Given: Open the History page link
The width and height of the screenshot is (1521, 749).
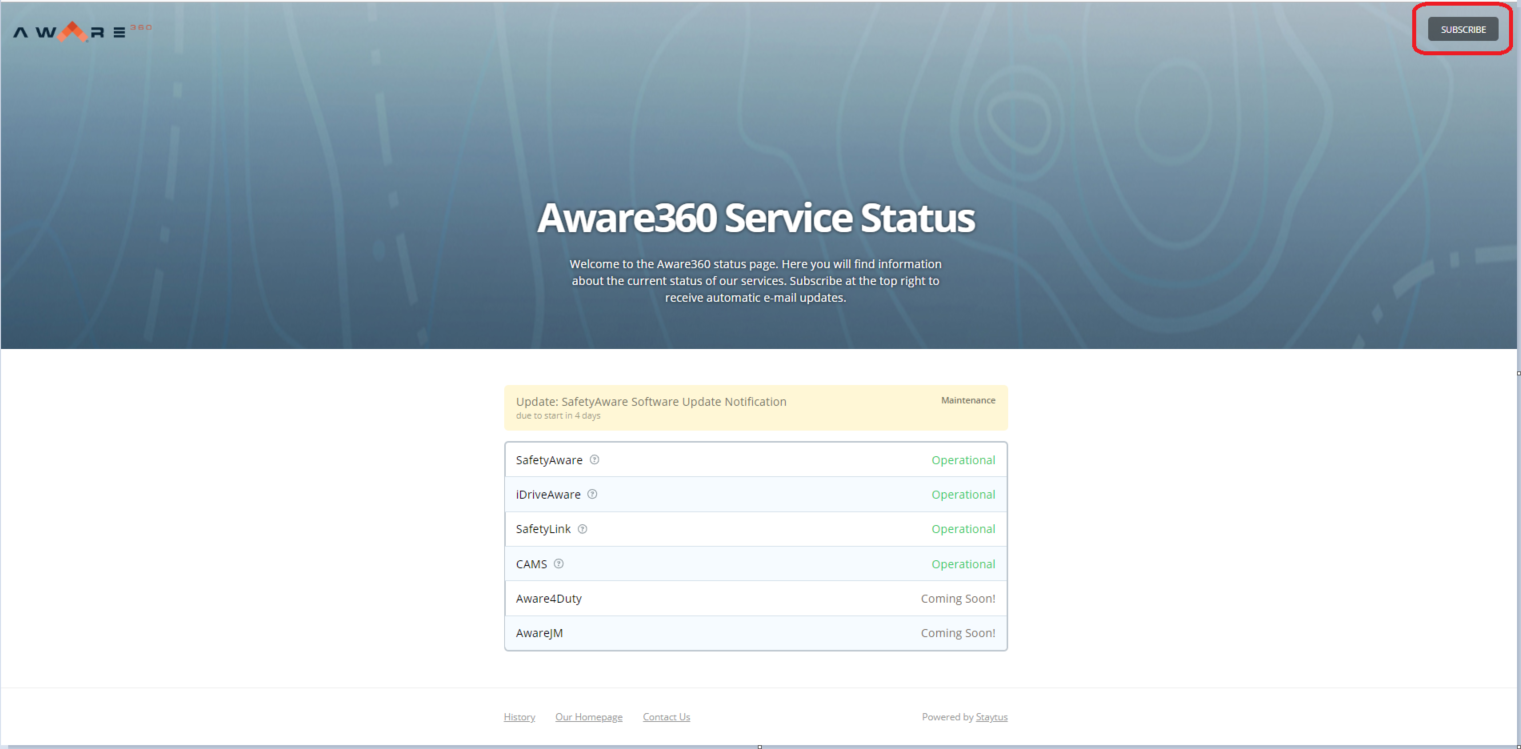Looking at the screenshot, I should 519,716.
